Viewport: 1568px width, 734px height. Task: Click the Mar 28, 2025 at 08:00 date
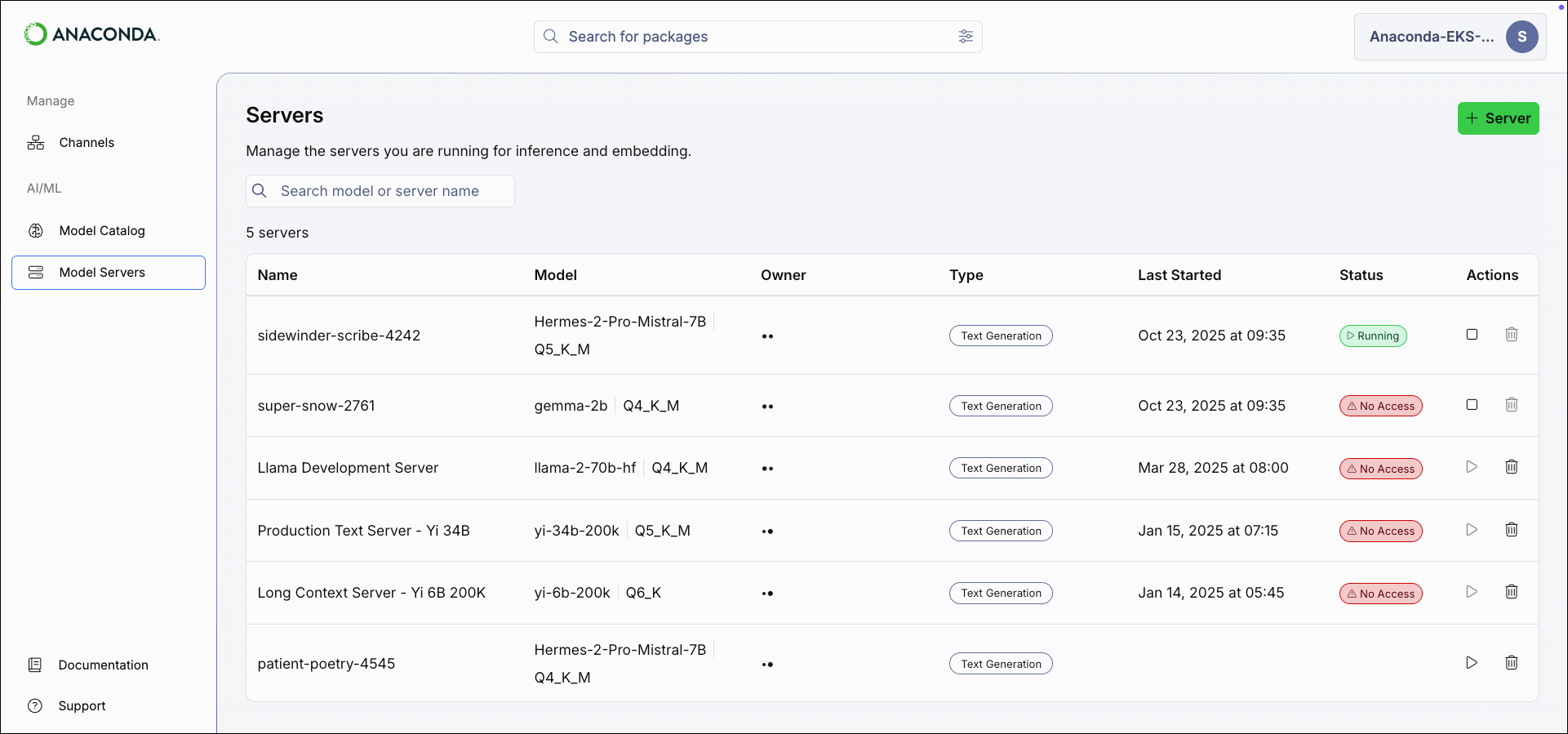[x=1213, y=468]
